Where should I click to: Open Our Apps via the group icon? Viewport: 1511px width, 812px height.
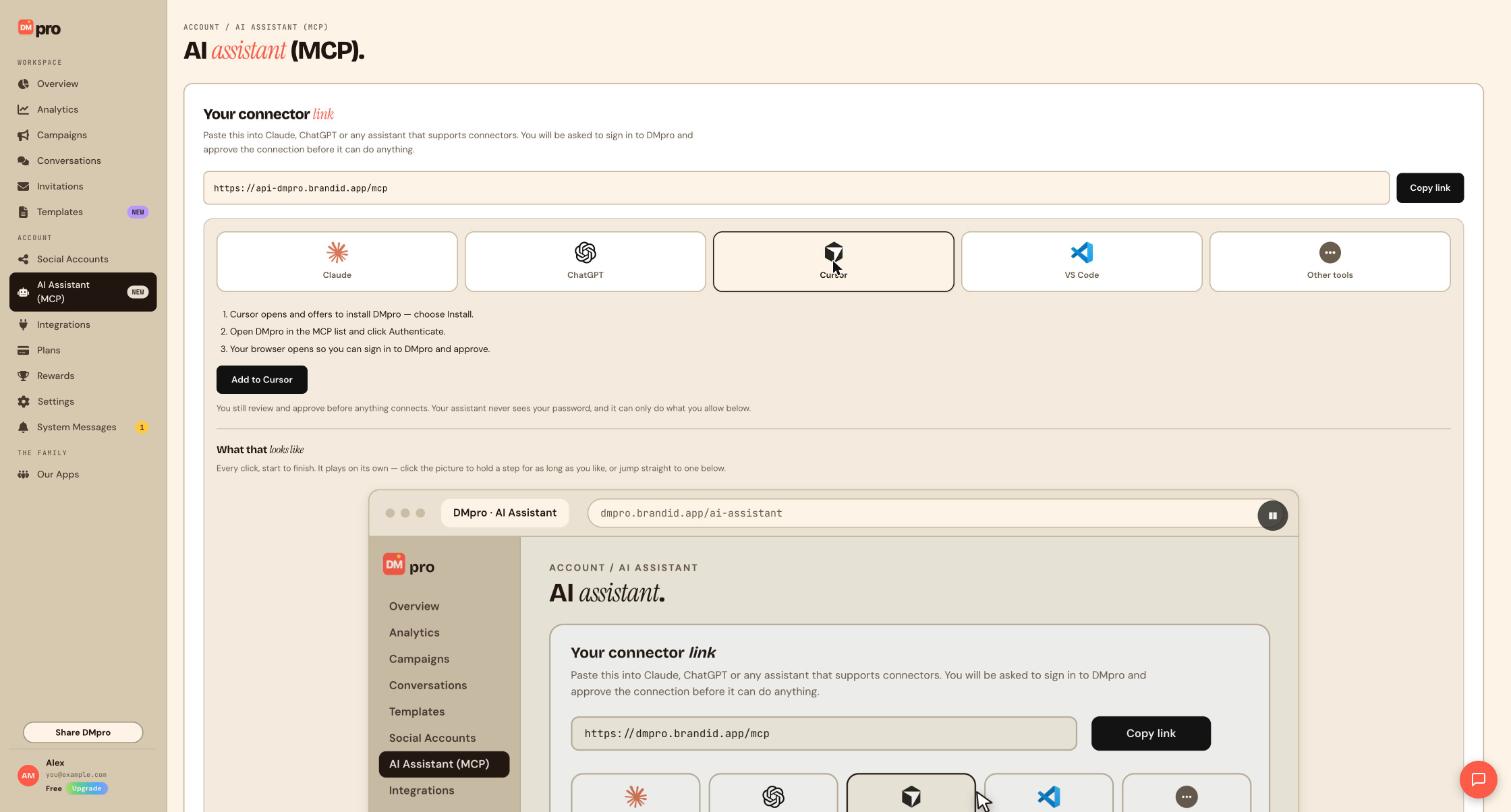click(23, 475)
